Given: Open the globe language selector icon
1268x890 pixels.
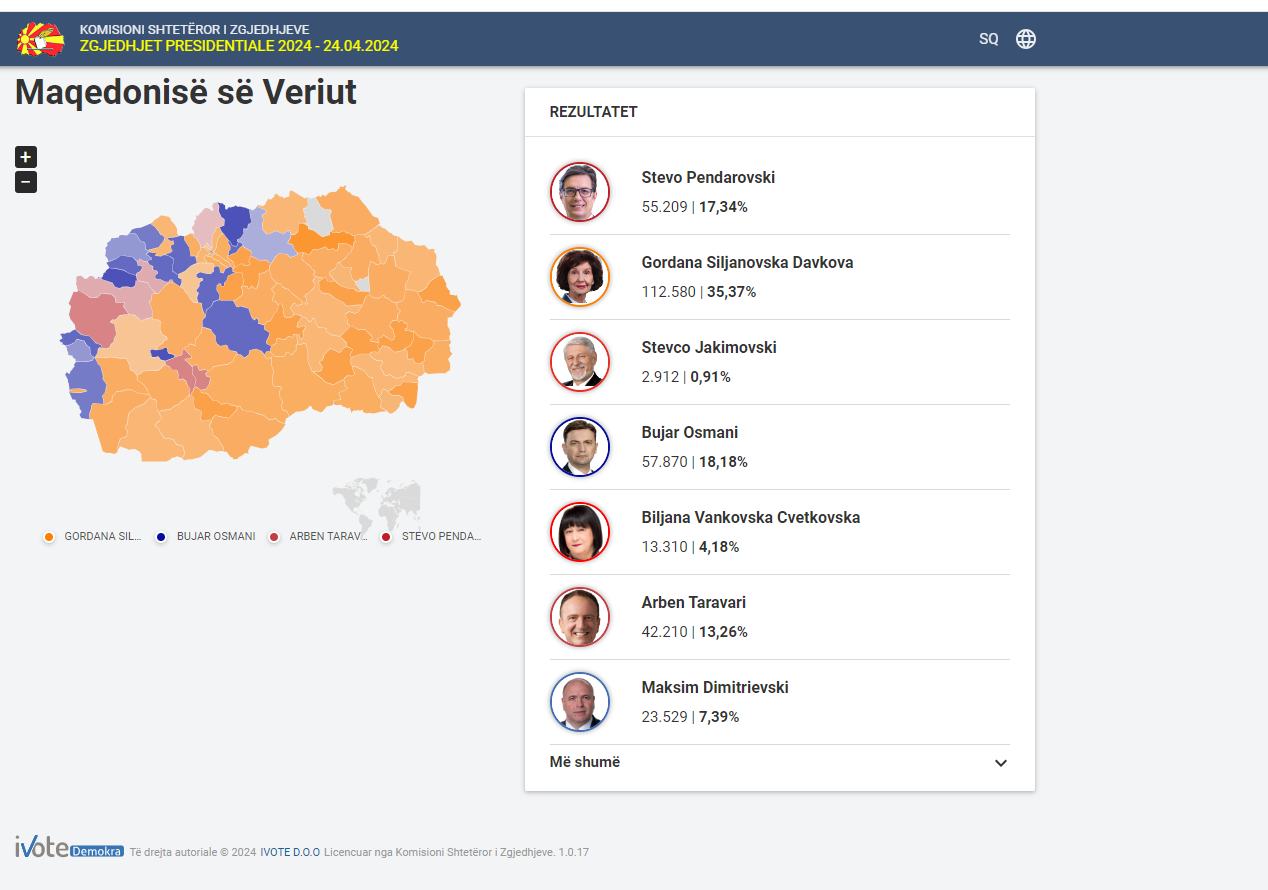Looking at the screenshot, I should coord(1026,39).
